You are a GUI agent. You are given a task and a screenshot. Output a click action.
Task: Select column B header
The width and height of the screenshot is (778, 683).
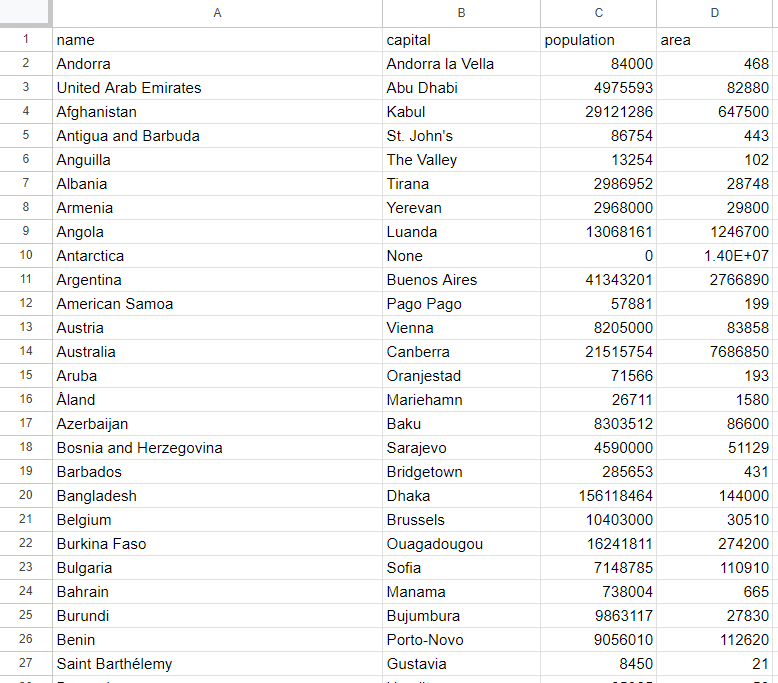tap(461, 13)
